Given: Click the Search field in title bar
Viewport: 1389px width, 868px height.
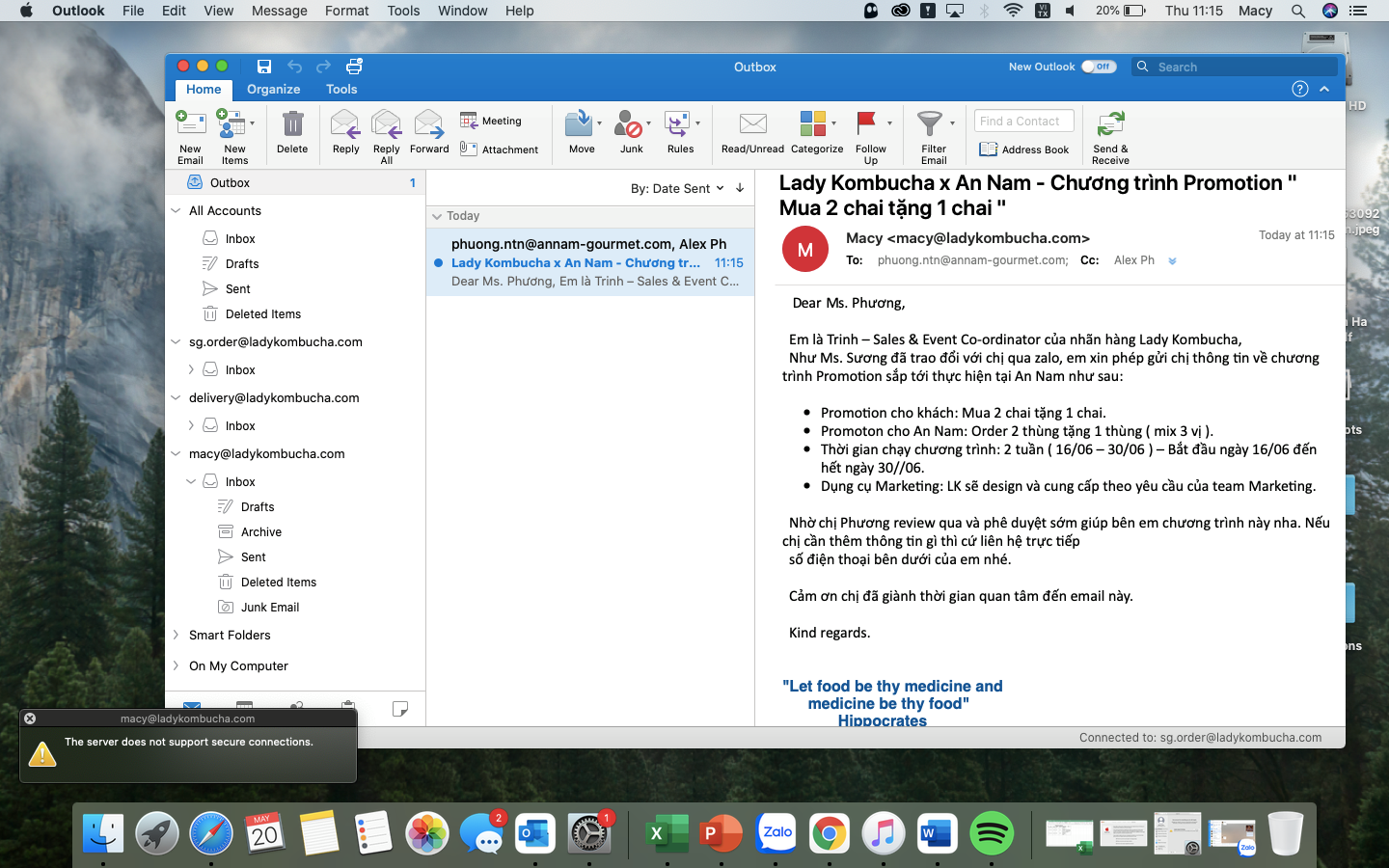Looking at the screenshot, I should coord(1236,67).
